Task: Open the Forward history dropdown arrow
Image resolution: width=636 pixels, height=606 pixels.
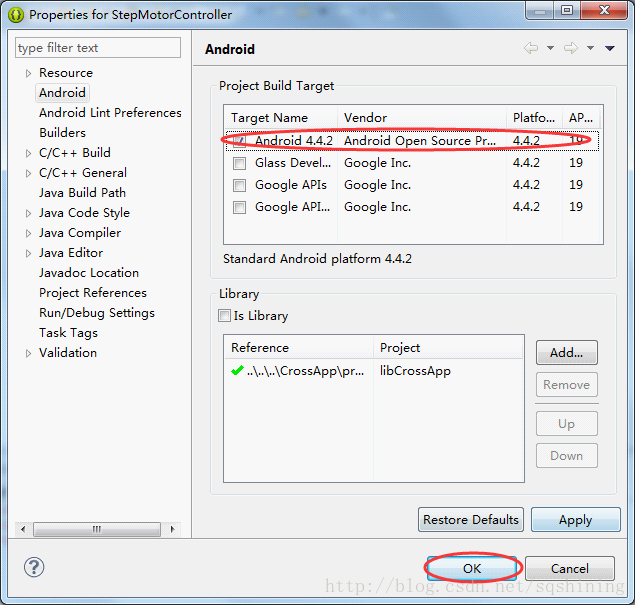Action: 591,48
